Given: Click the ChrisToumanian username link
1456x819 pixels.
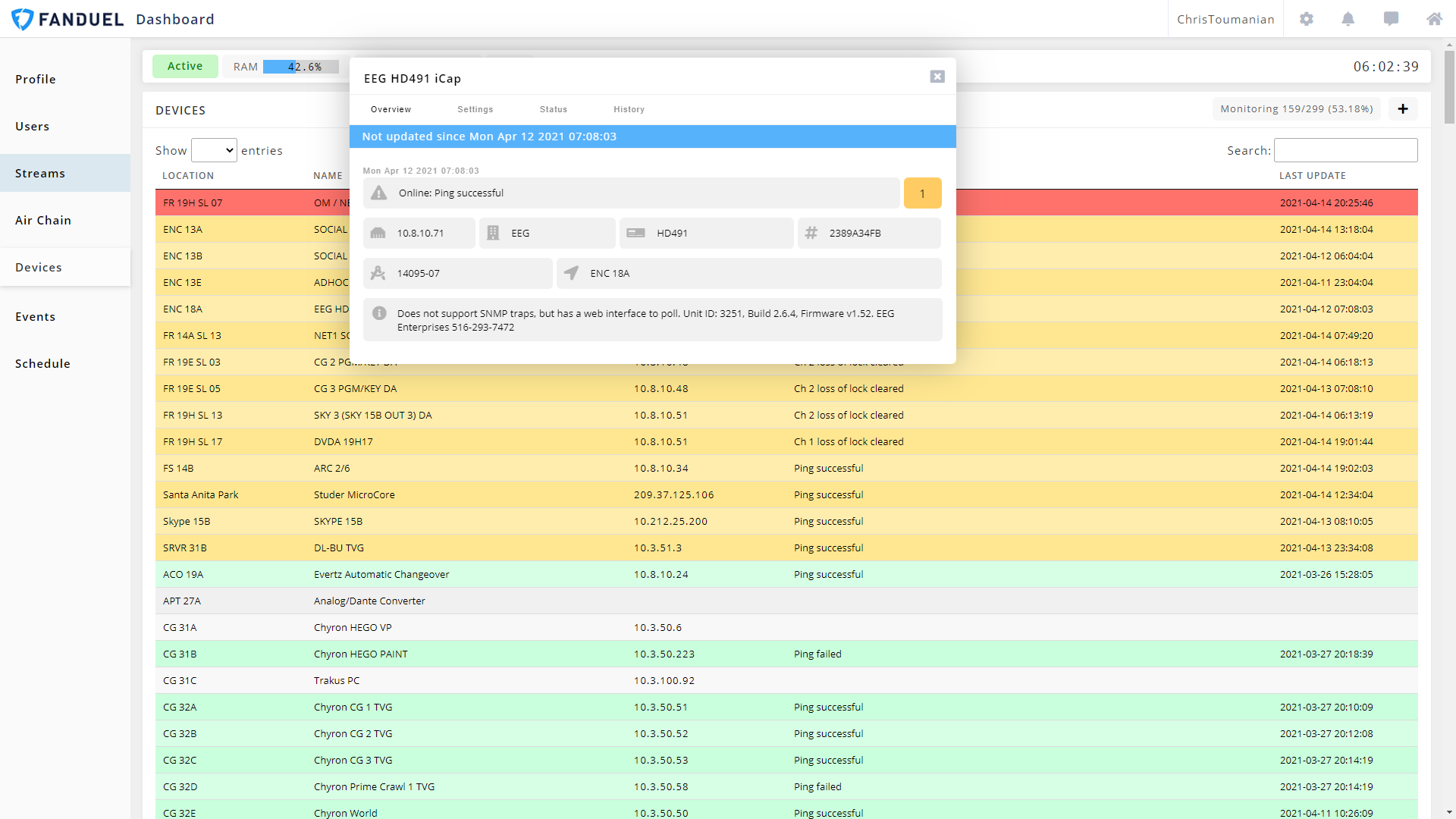Looking at the screenshot, I should tap(1225, 19).
